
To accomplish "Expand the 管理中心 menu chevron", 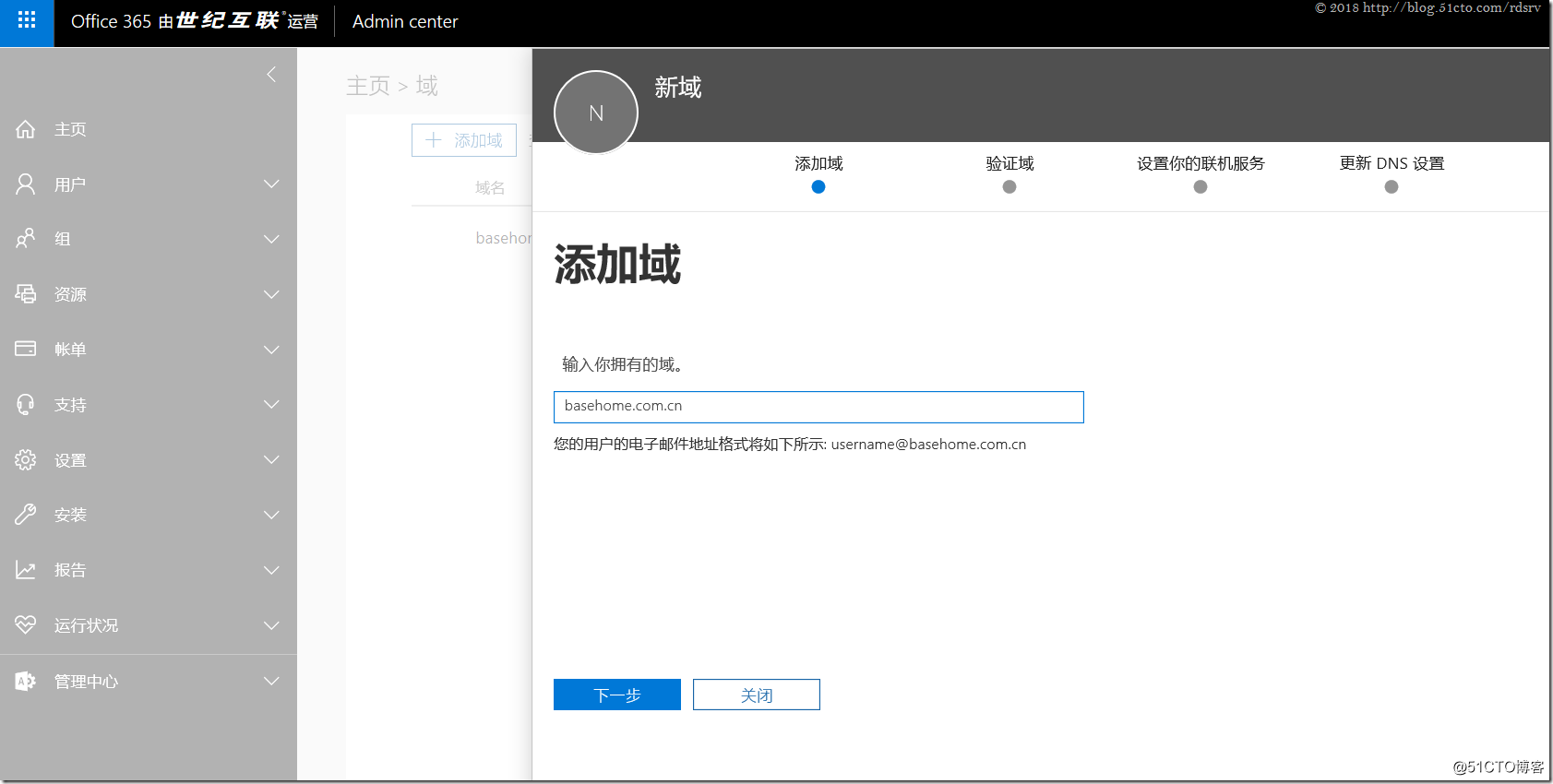I will click(271, 681).
